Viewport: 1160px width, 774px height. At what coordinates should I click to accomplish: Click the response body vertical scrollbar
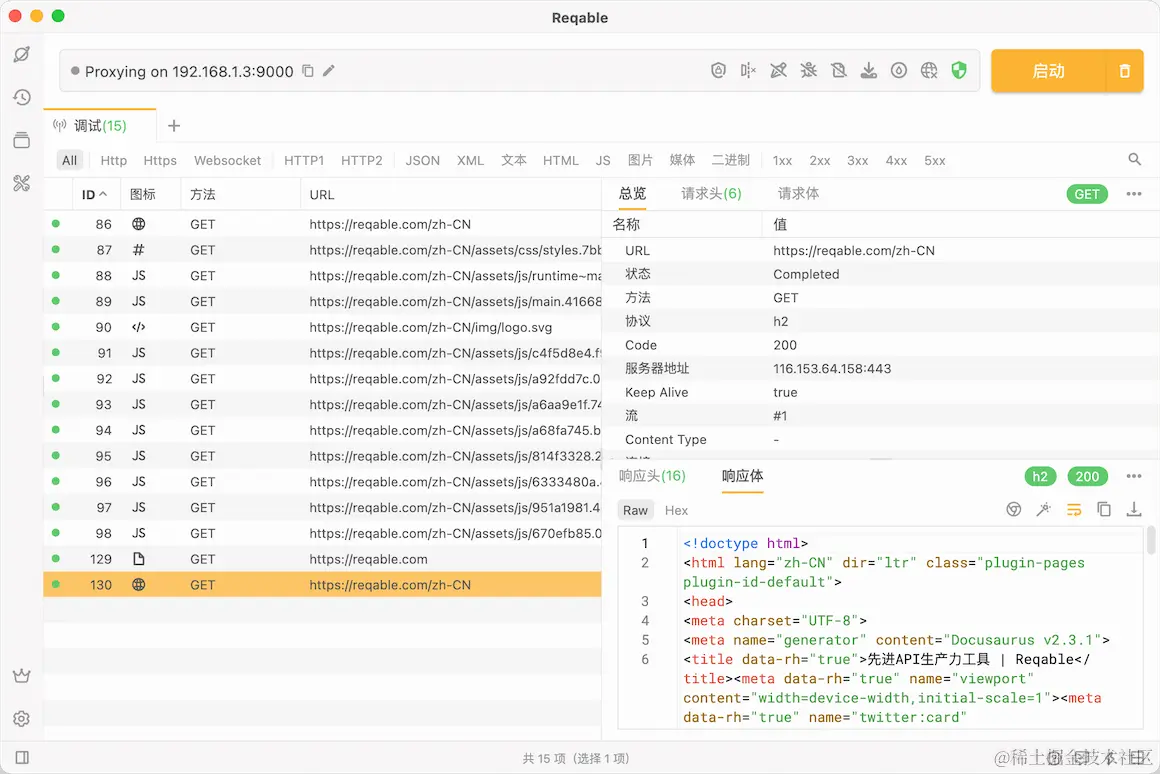point(1150,540)
